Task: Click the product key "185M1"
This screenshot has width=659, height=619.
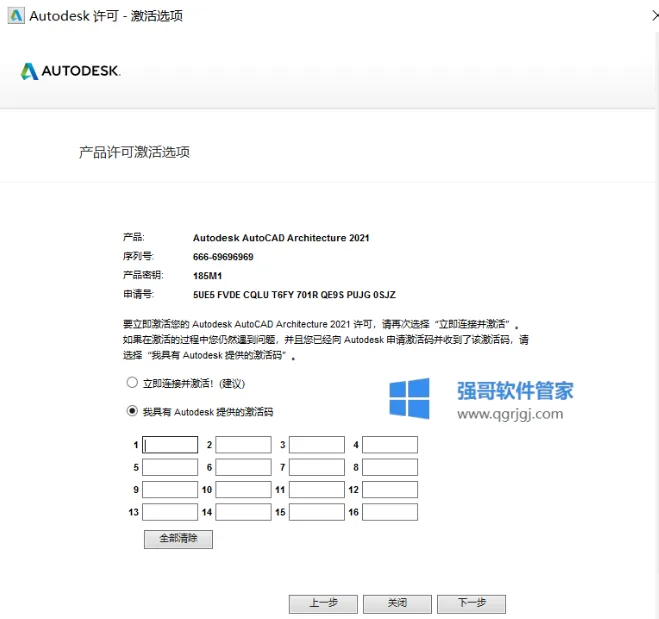Action: point(207,276)
